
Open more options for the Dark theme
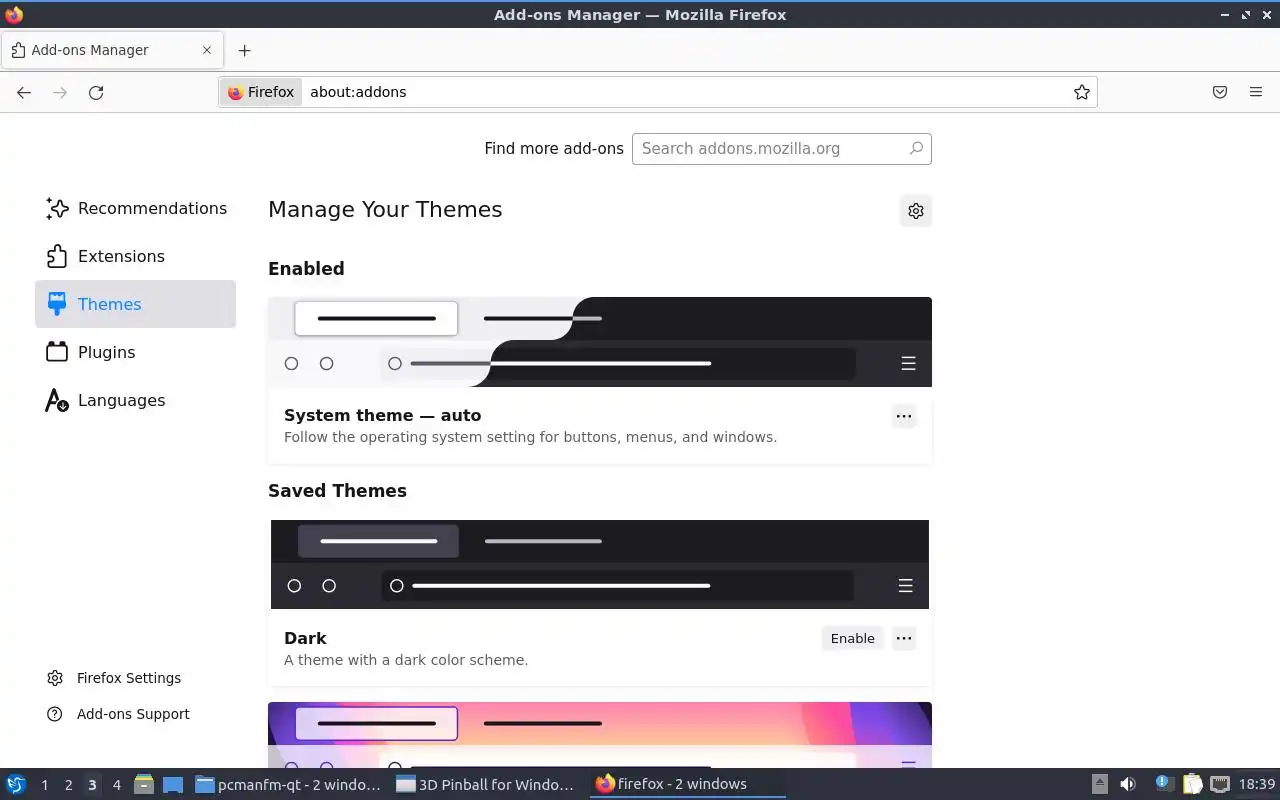(904, 638)
